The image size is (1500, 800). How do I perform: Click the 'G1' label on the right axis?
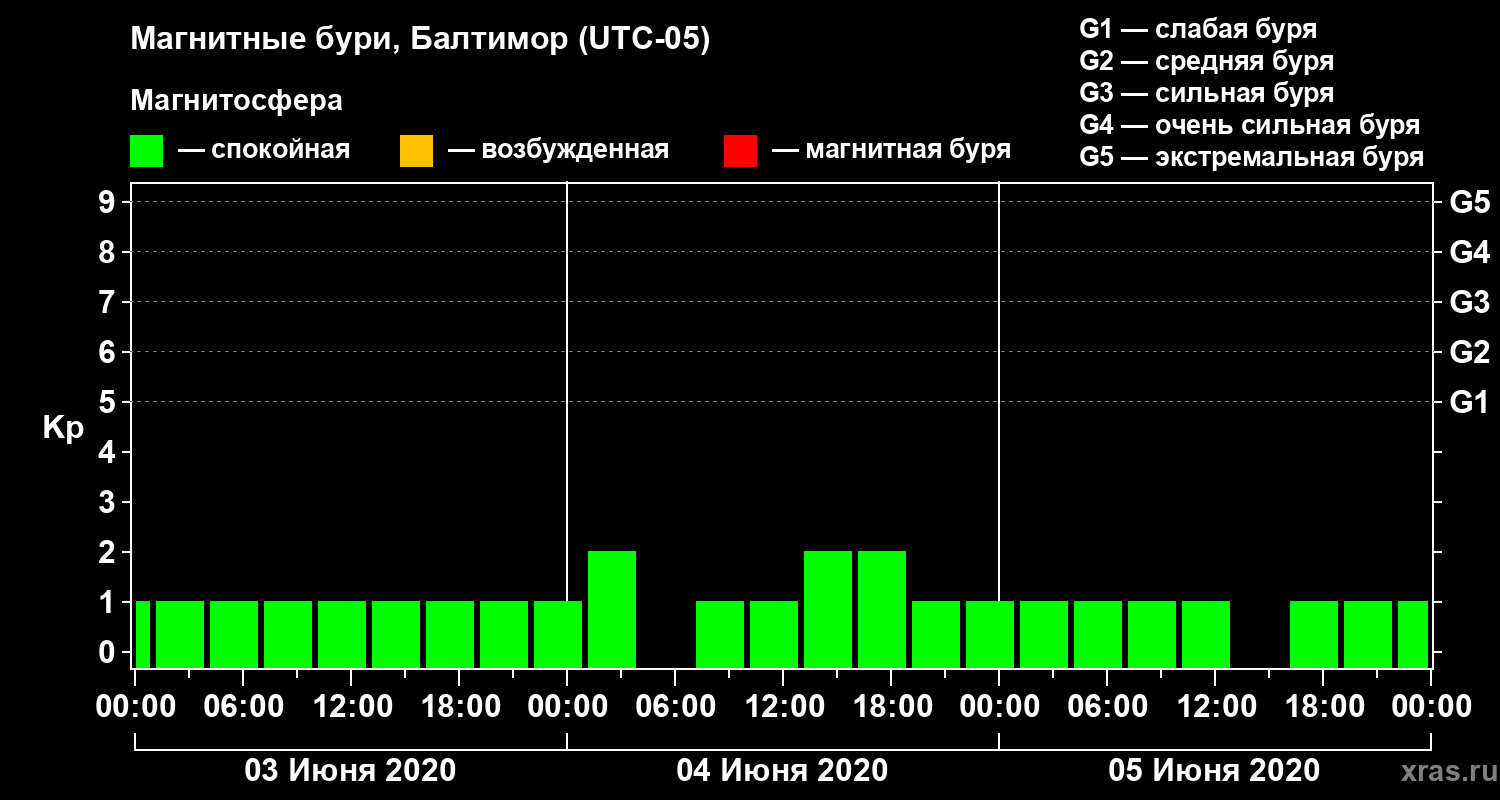click(x=1469, y=403)
